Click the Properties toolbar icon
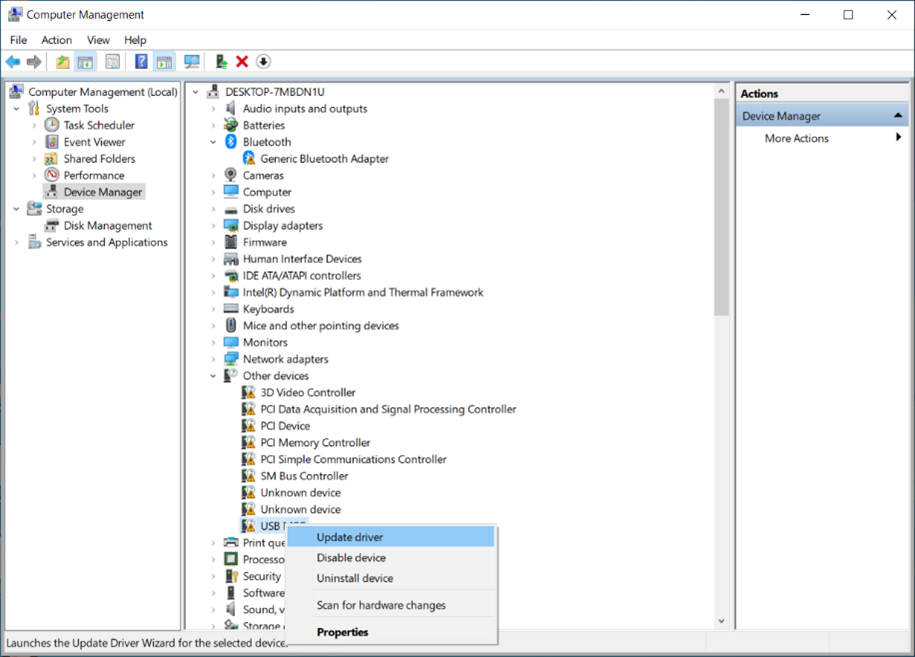The height and width of the screenshot is (657, 915). click(113, 61)
